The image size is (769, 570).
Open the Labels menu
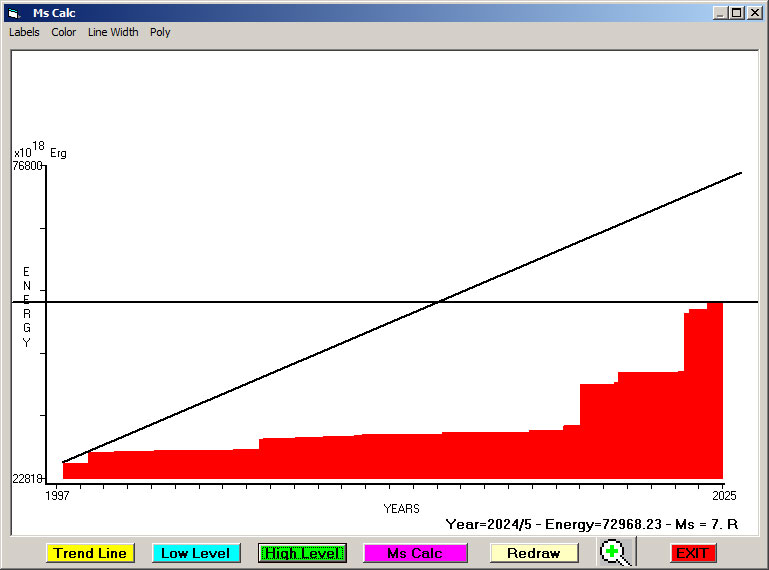pos(24,32)
